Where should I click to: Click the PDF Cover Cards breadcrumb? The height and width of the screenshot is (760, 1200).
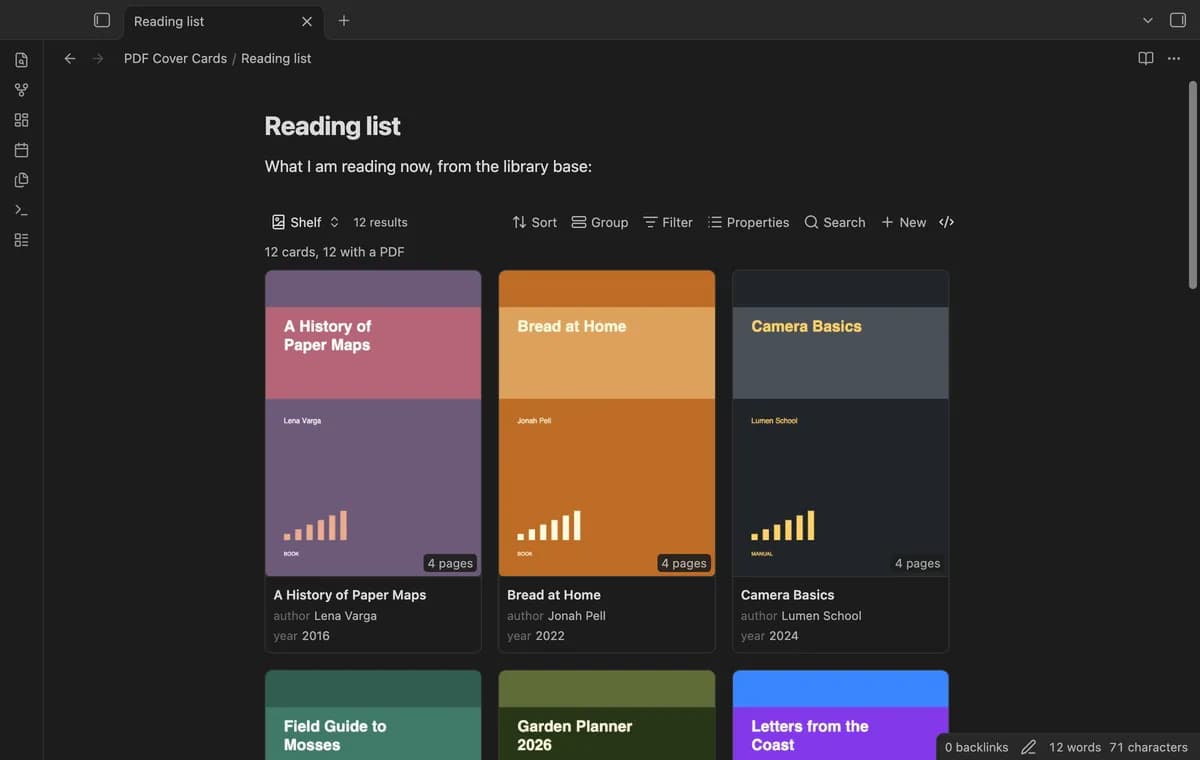[x=175, y=59]
